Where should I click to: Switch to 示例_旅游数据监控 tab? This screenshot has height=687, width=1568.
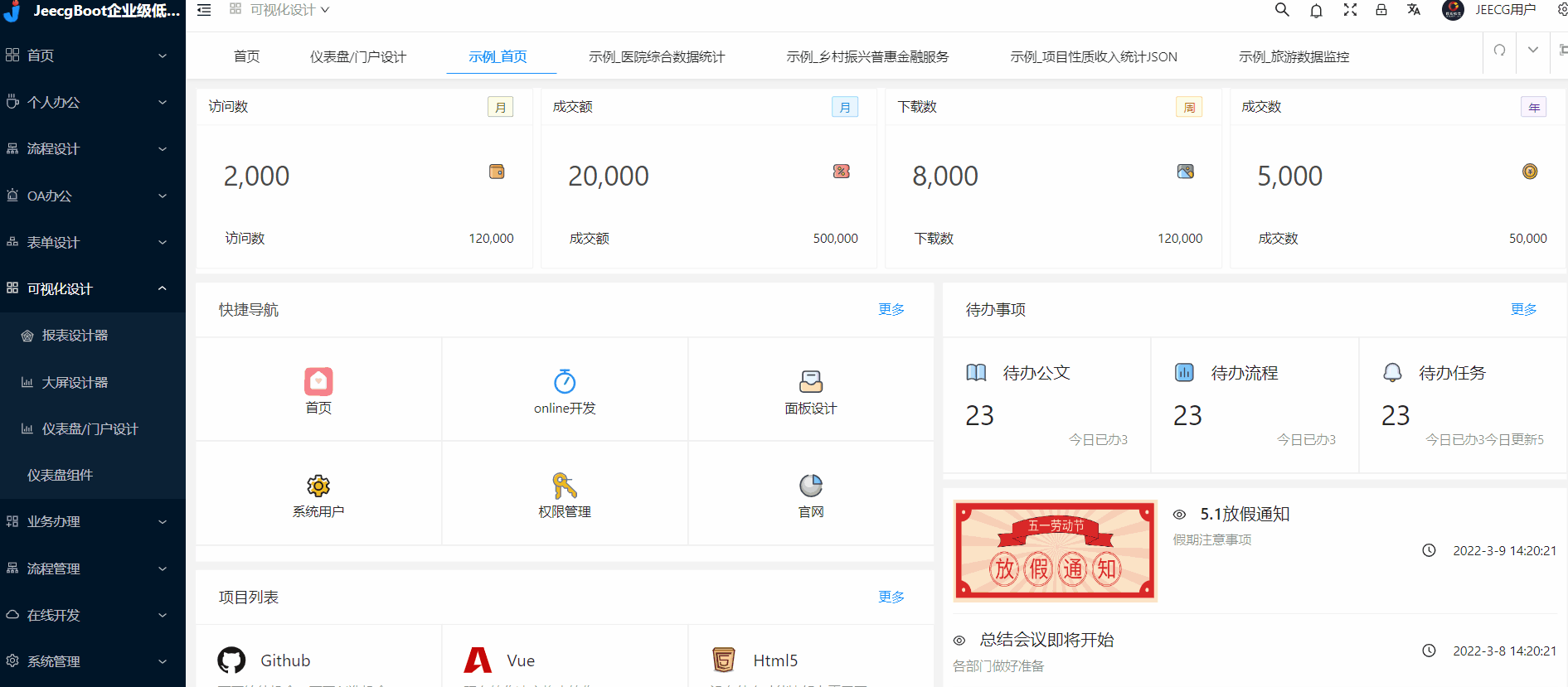[1294, 56]
